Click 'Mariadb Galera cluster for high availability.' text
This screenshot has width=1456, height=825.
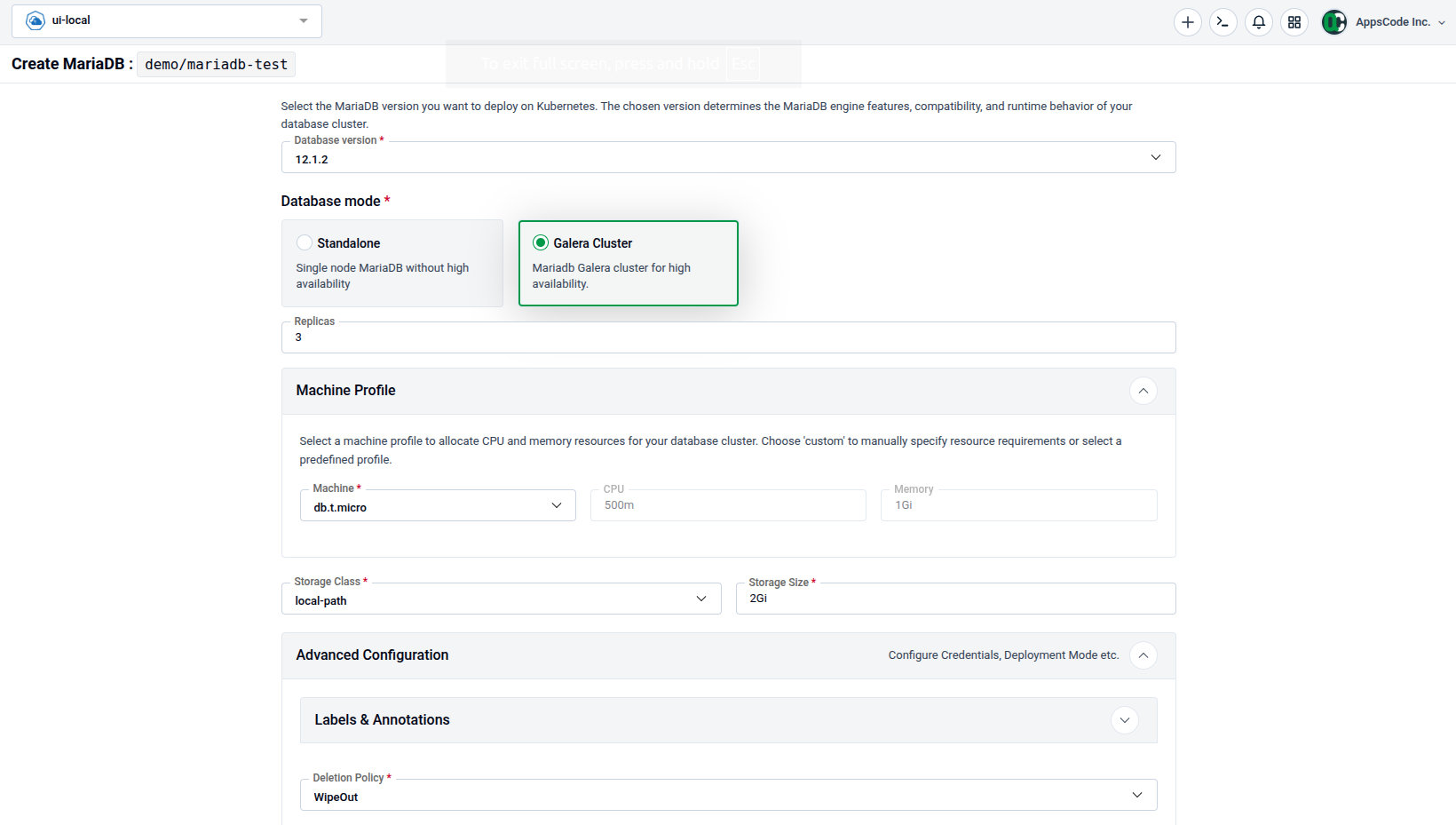[x=612, y=275]
